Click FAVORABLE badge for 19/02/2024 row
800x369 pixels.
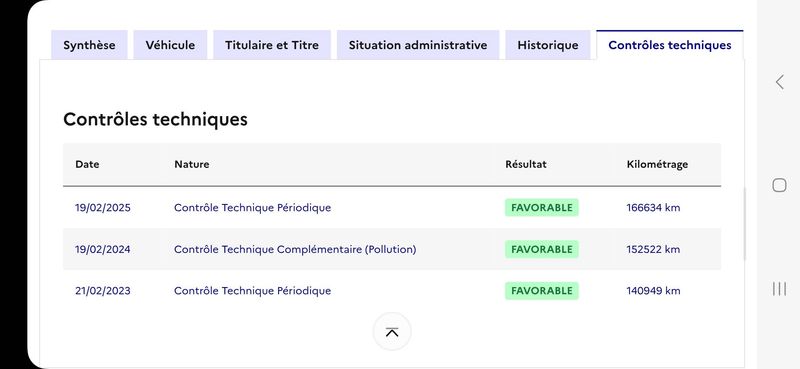pyautogui.click(x=542, y=249)
